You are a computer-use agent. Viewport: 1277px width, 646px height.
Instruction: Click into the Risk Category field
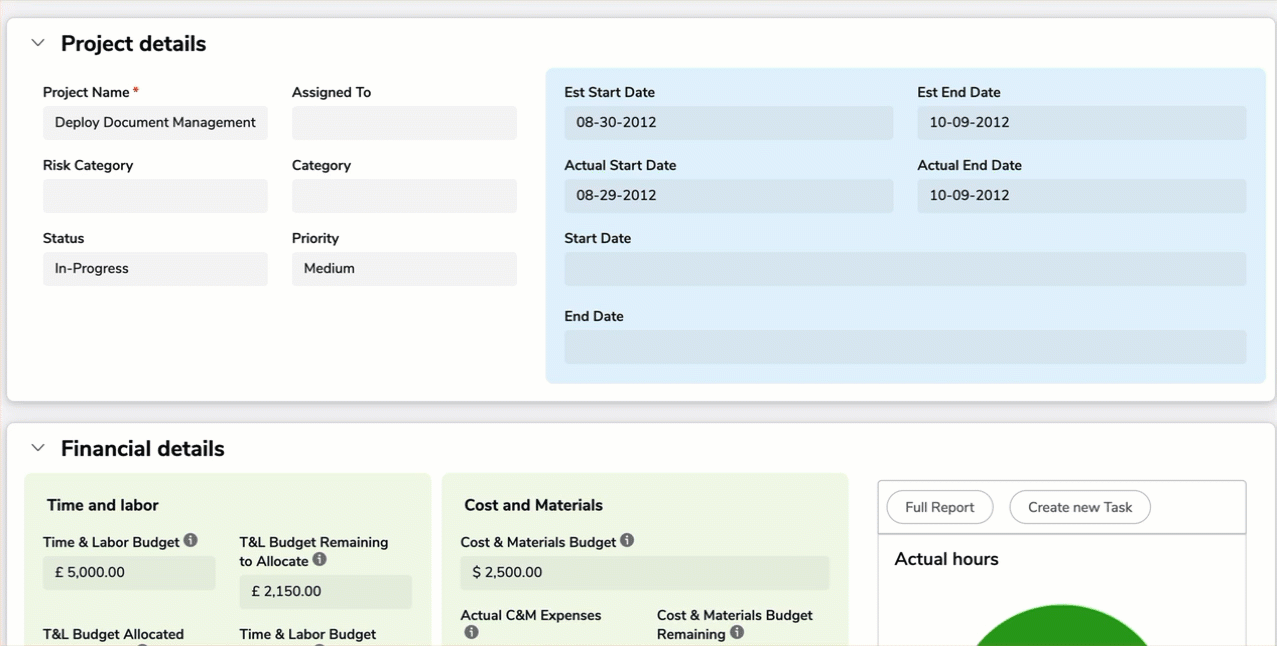pos(155,196)
